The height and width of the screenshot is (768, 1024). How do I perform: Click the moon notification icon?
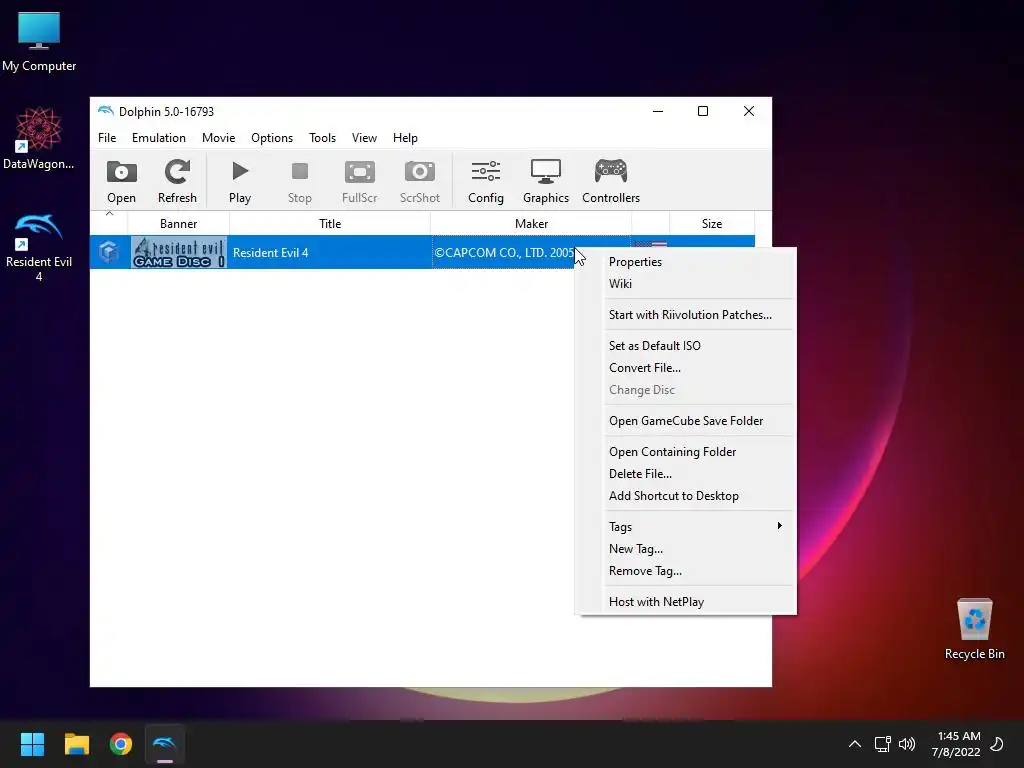(x=997, y=744)
